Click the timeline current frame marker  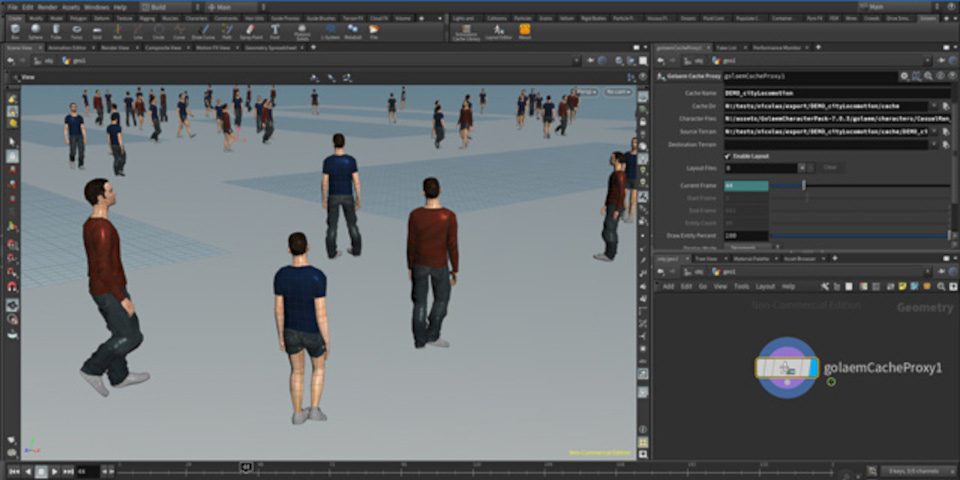[x=246, y=467]
